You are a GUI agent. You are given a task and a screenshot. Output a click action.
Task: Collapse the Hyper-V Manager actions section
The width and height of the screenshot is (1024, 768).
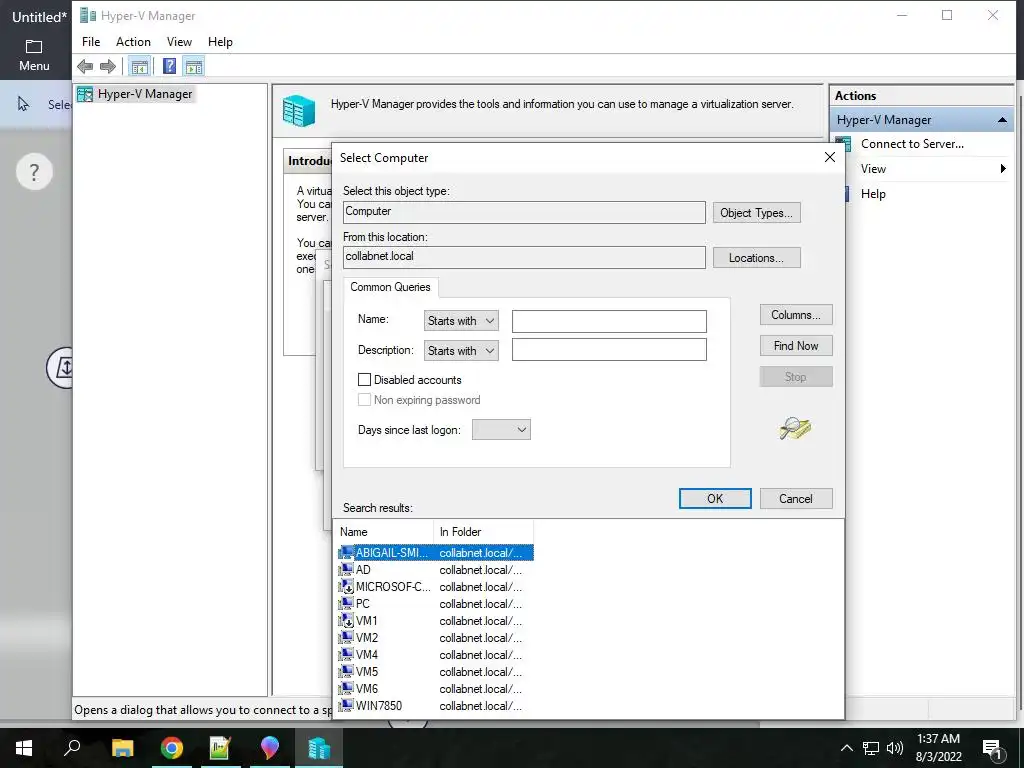(x=1002, y=120)
